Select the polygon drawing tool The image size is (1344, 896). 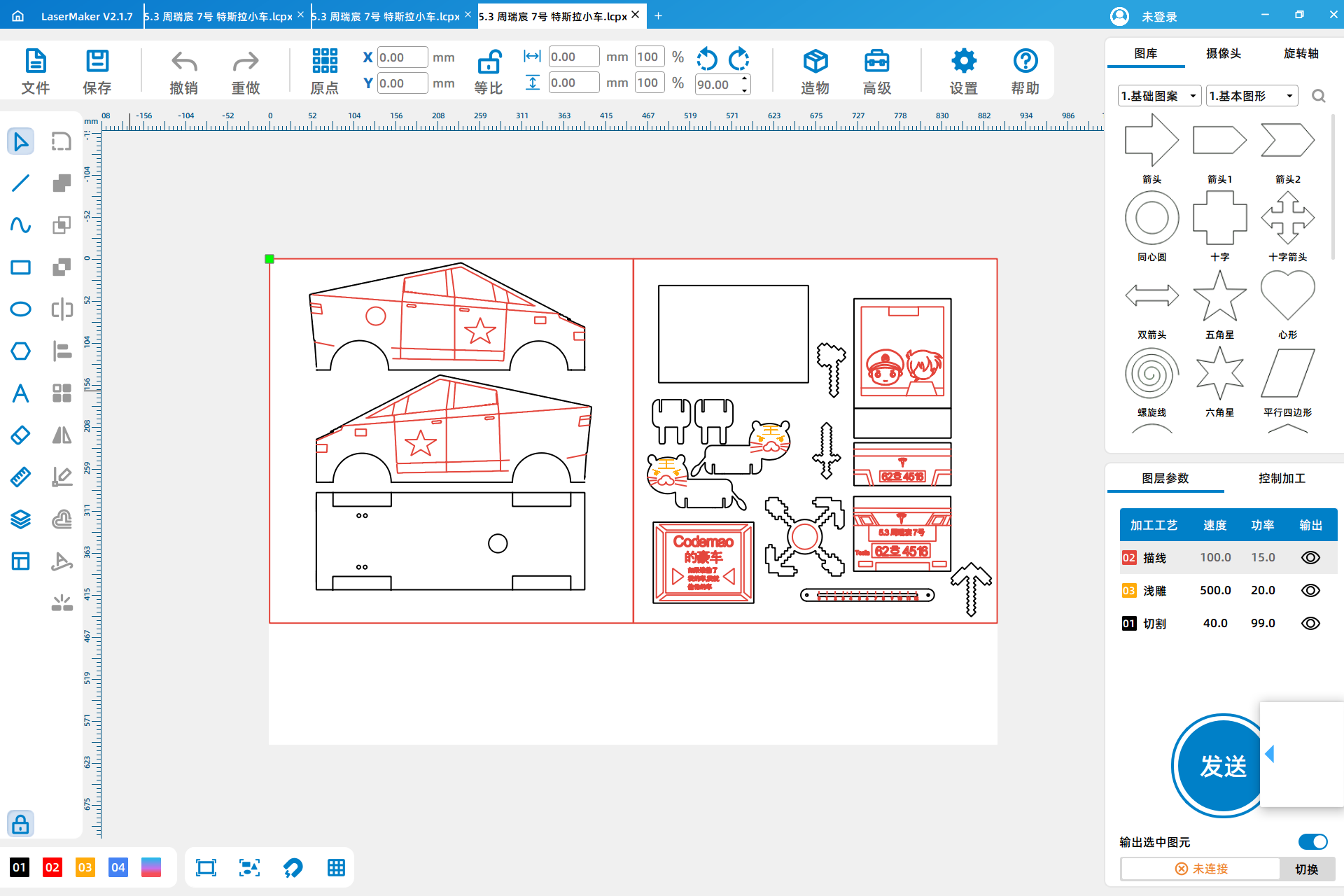[x=20, y=351]
